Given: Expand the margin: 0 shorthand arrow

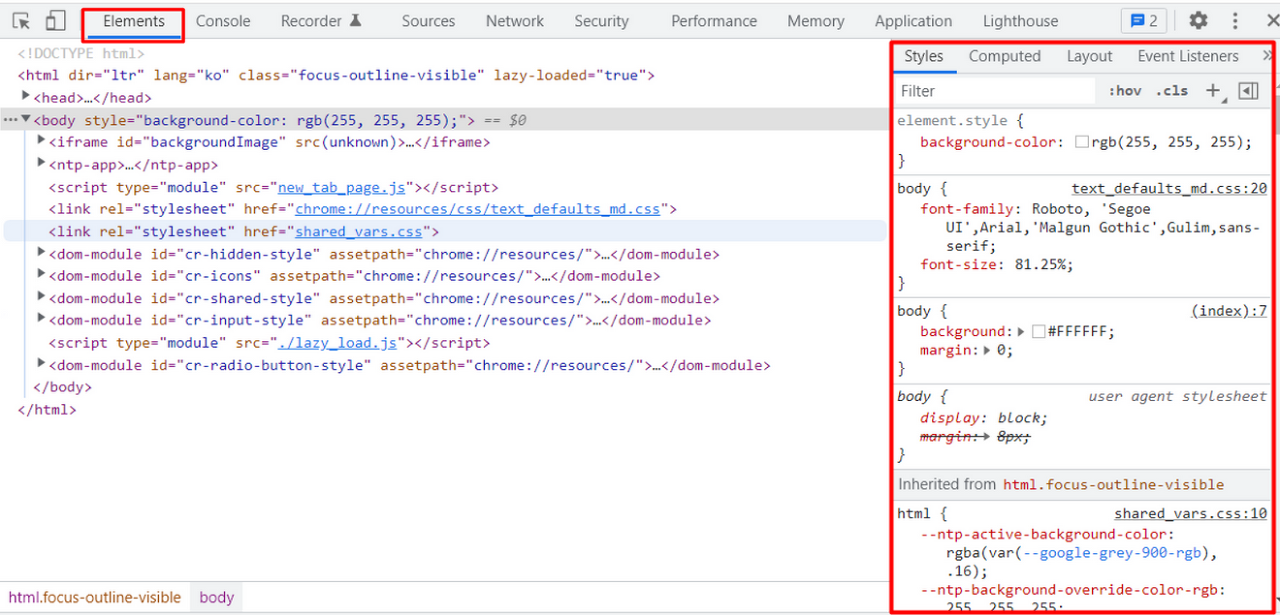Looking at the screenshot, I should 988,350.
